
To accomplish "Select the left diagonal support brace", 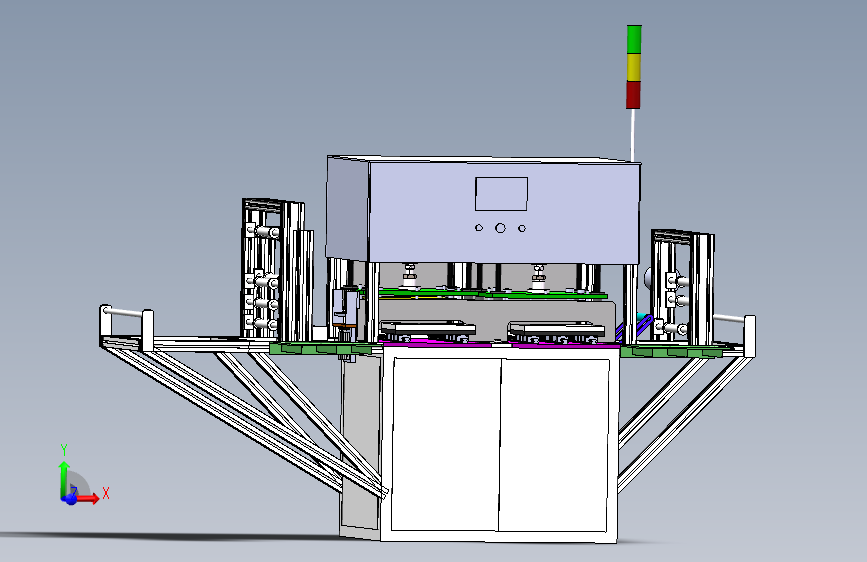I will (x=243, y=419).
